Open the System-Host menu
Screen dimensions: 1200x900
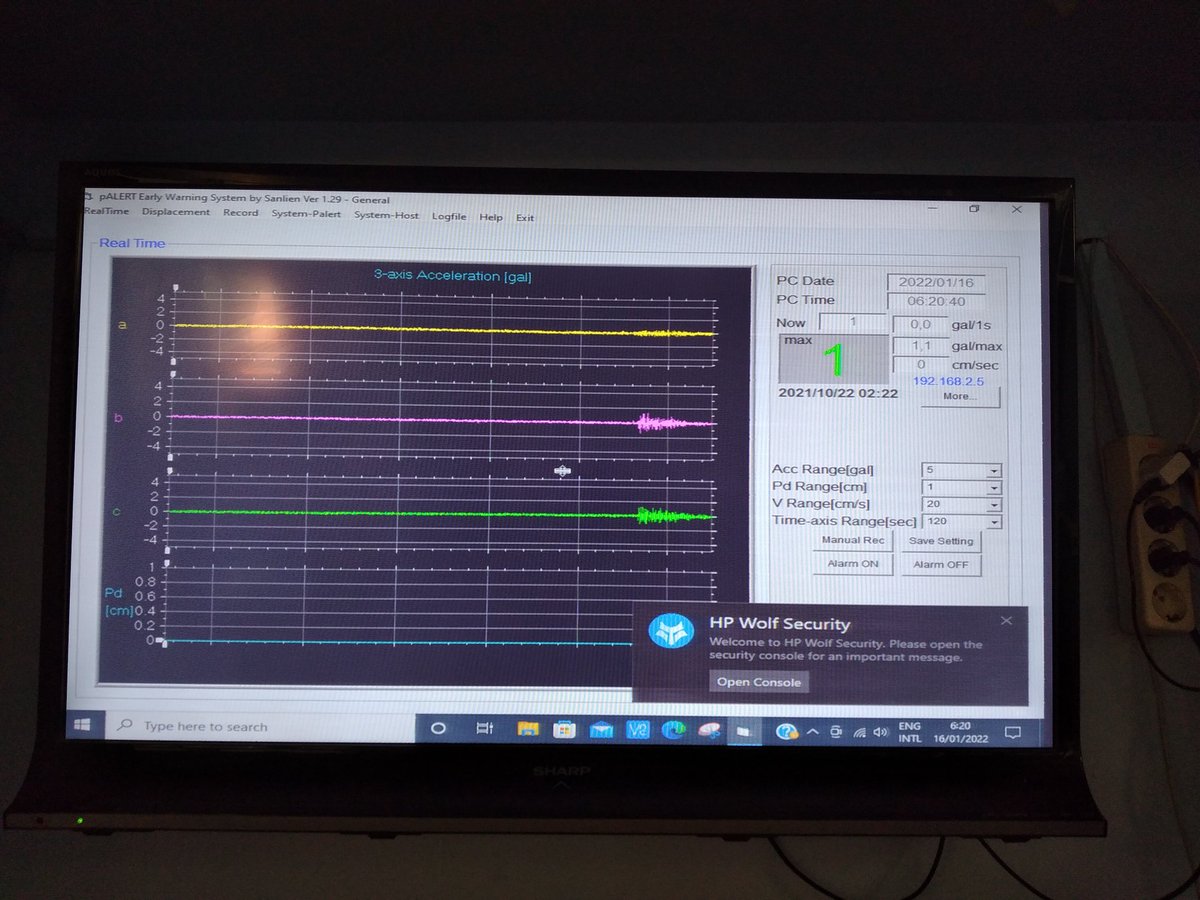[x=386, y=215]
